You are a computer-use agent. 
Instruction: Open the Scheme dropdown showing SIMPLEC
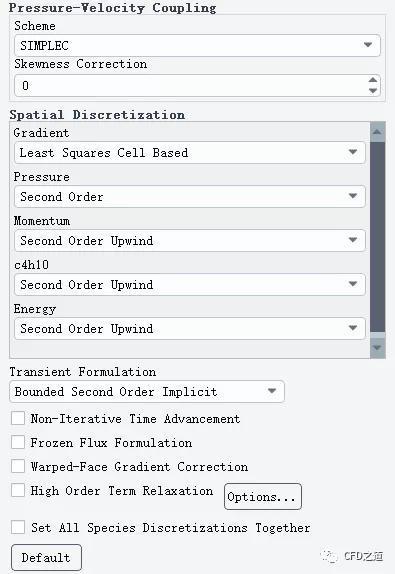coord(197,45)
